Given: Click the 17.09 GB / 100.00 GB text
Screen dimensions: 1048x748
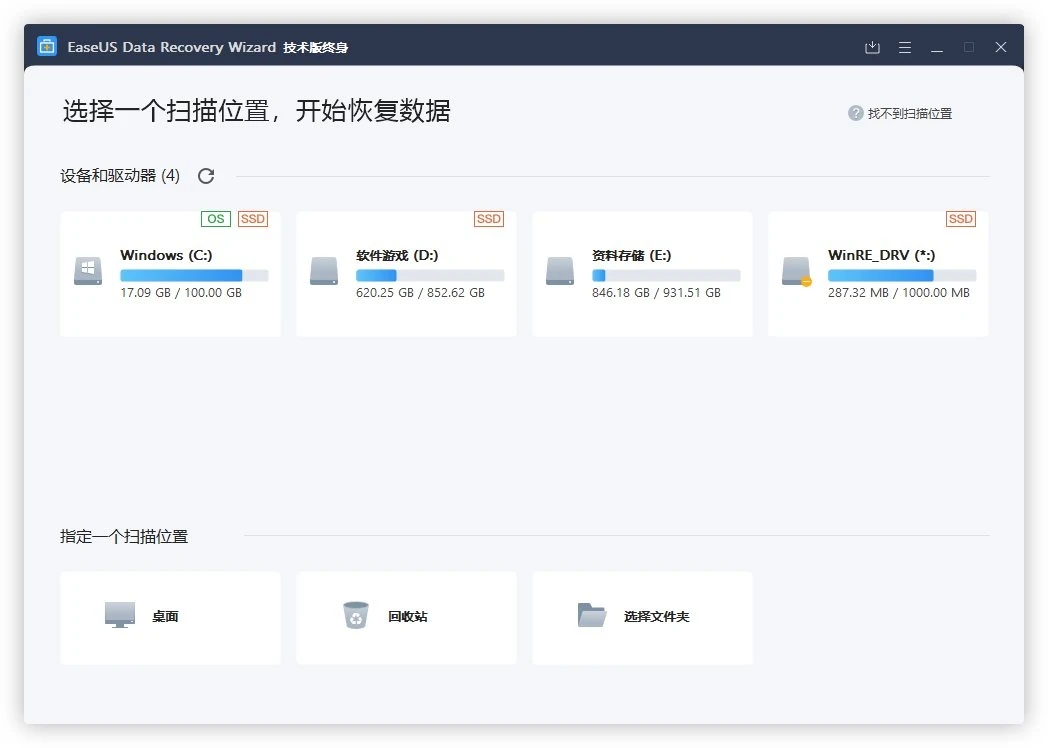Looking at the screenshot, I should 181,293.
